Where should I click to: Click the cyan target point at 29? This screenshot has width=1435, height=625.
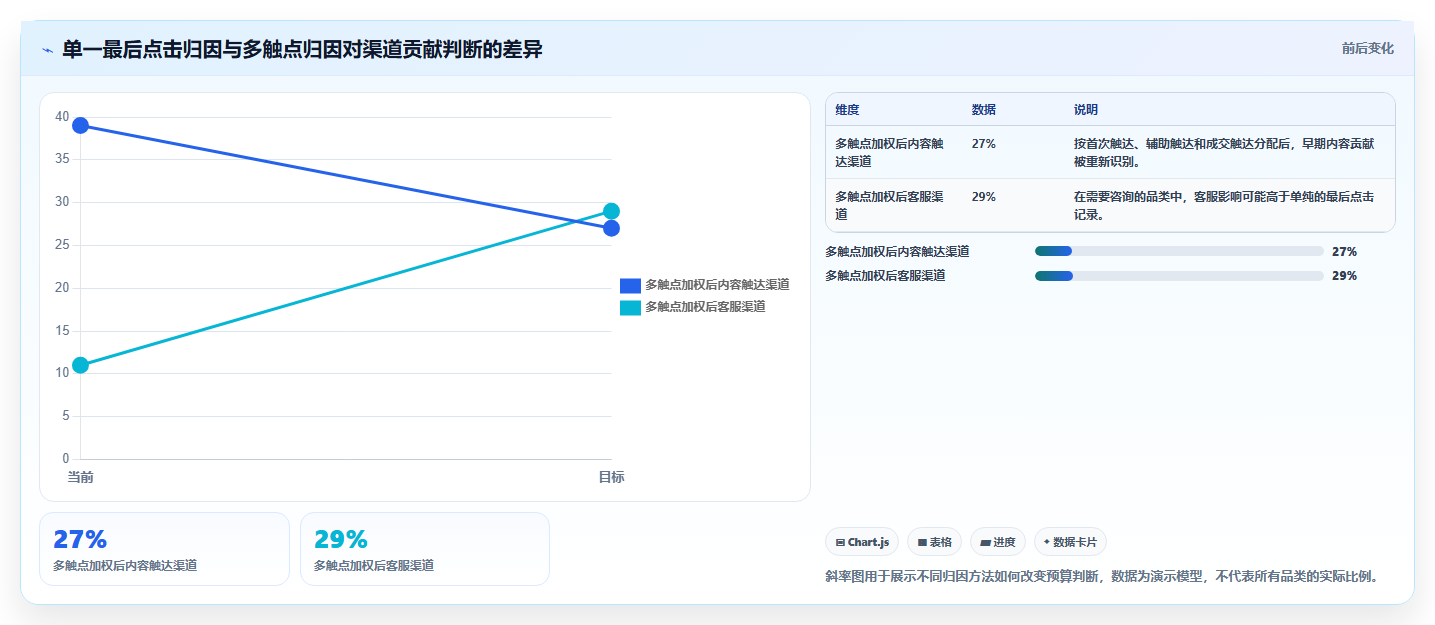coord(611,211)
